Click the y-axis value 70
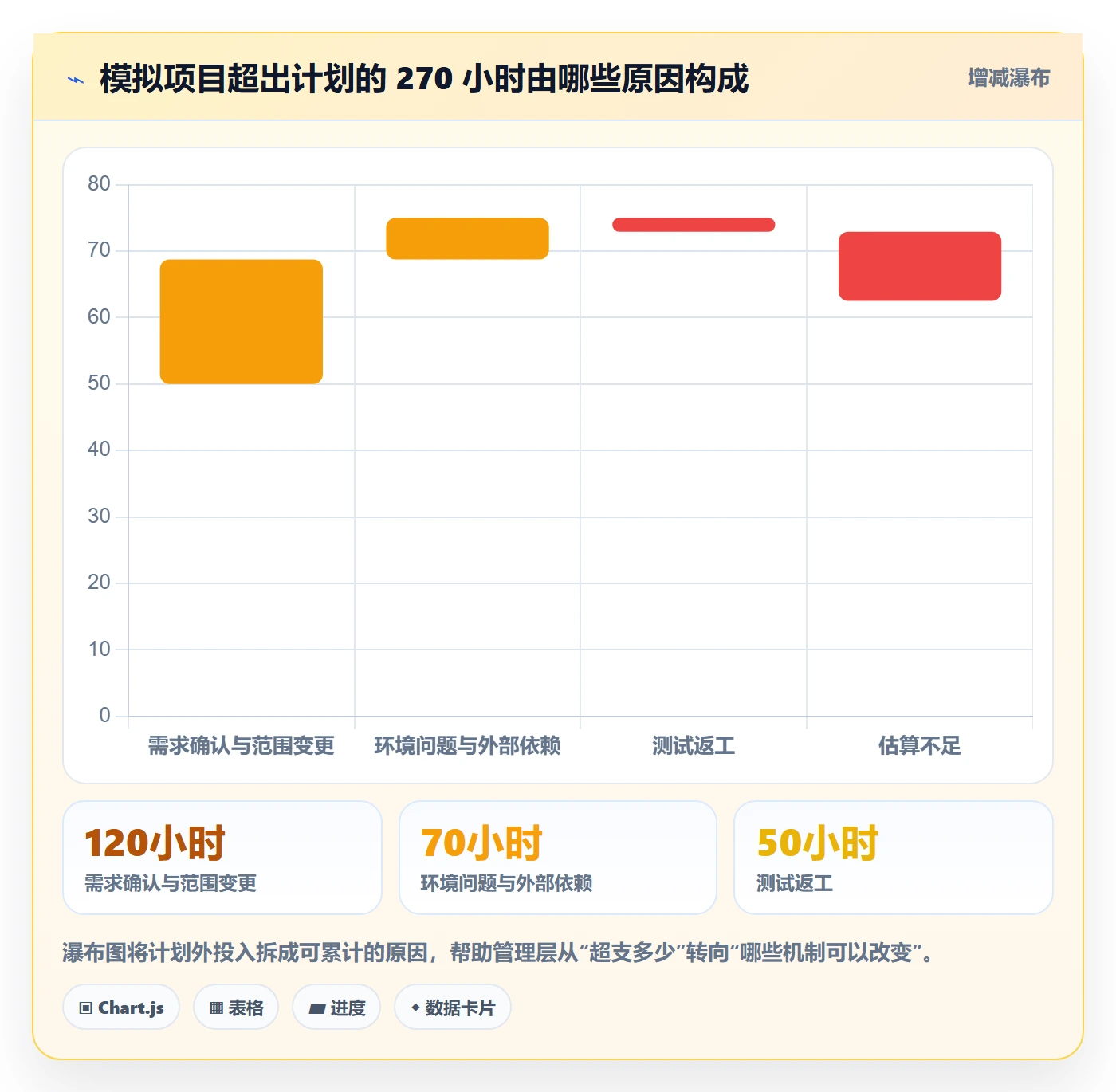This screenshot has width=1116, height=1092. (x=99, y=250)
